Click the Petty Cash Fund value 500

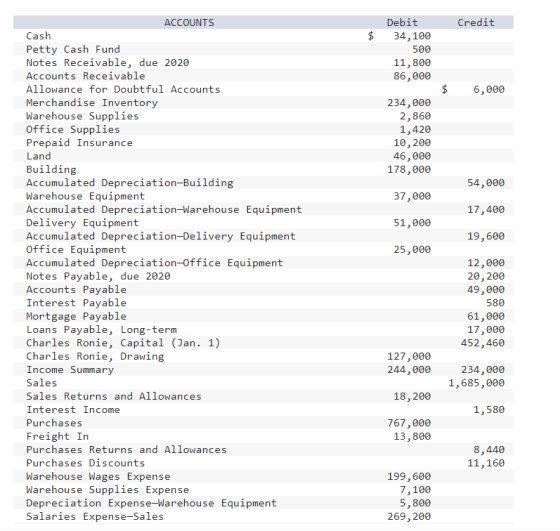pyautogui.click(x=421, y=49)
